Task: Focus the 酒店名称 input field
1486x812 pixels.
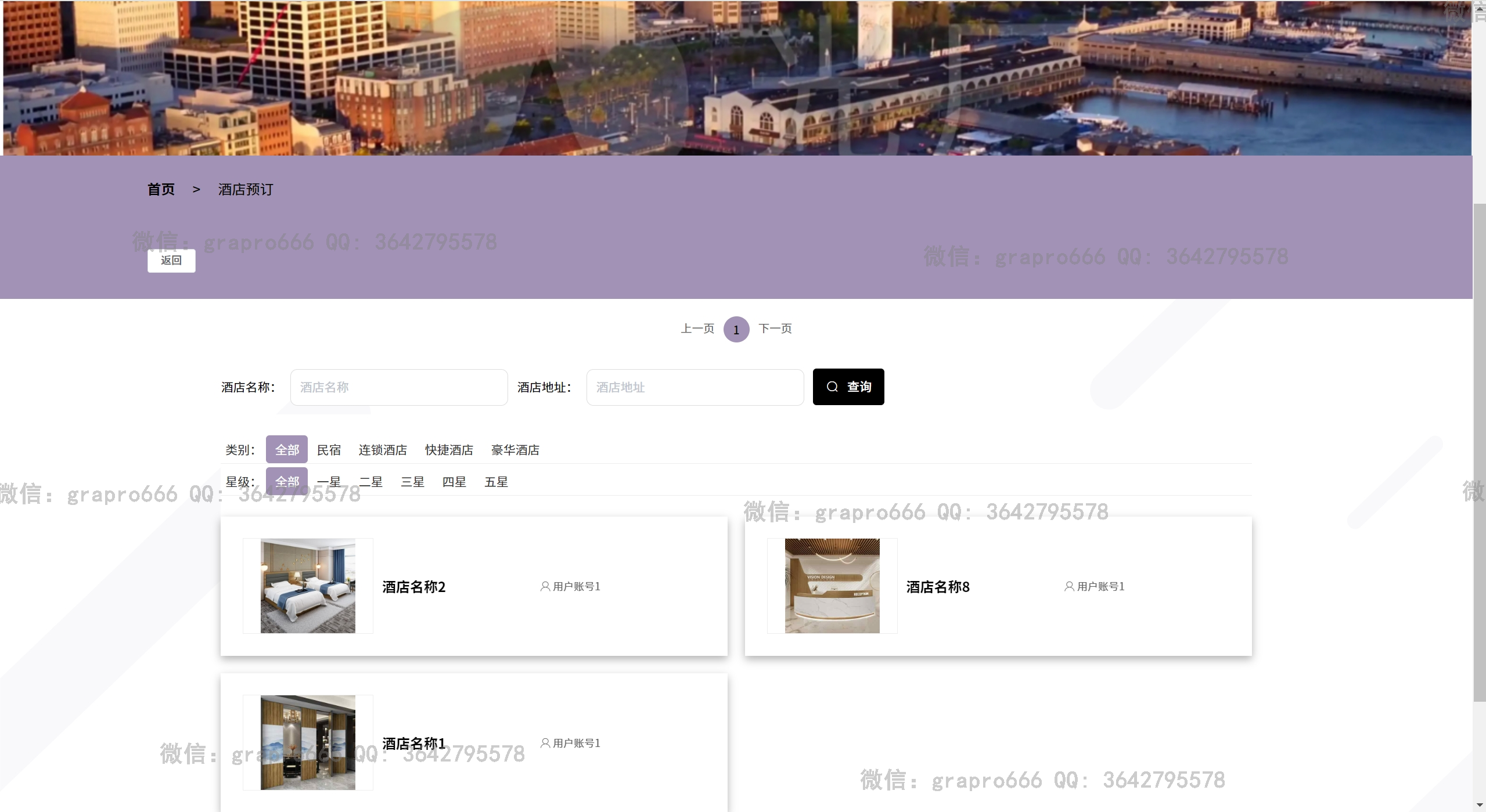Action: tap(398, 387)
